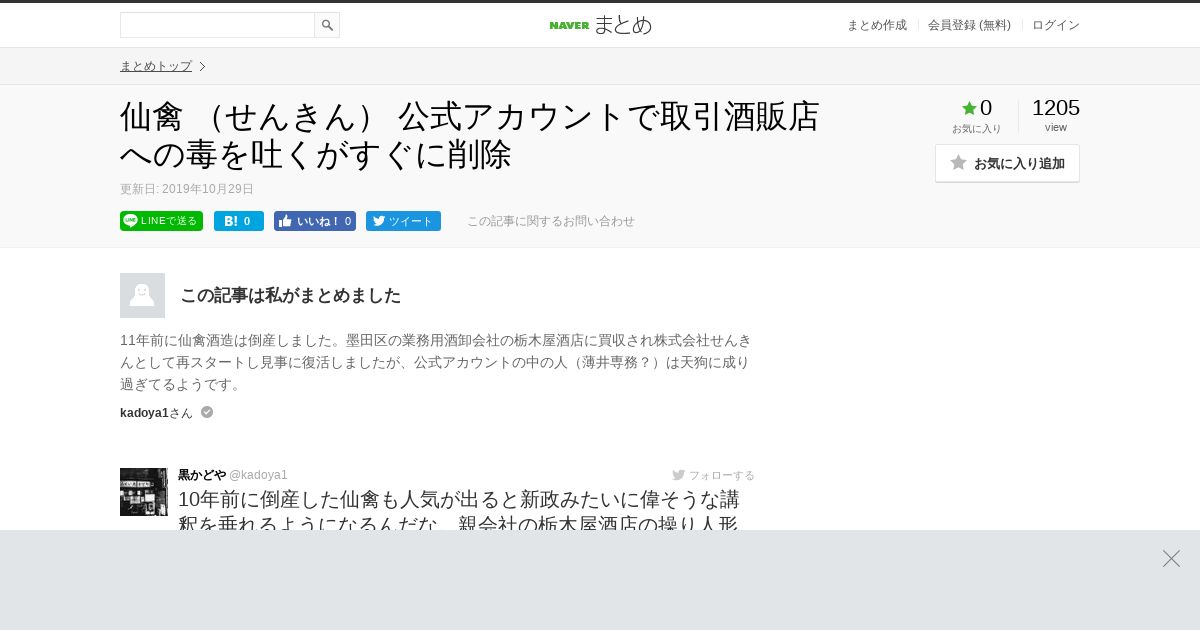The image size is (1200, 630).
Task: Open まとめ作成 link
Action: click(877, 25)
